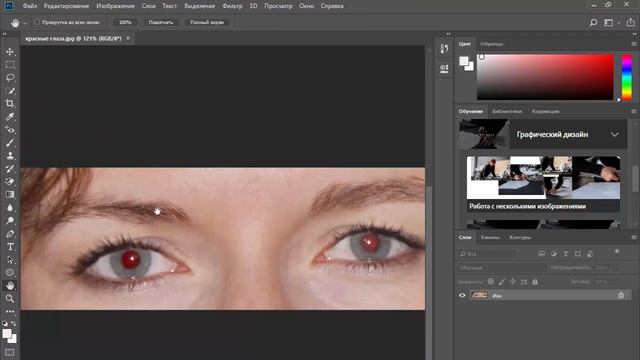
Task: Select the Eraser tool
Action: [10, 182]
